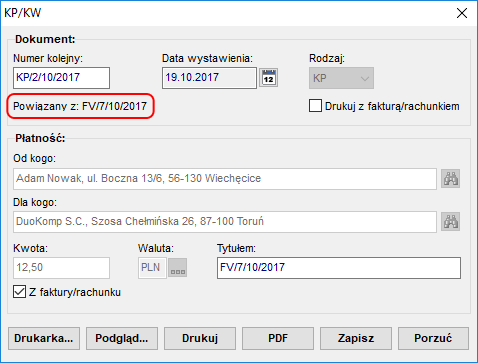Click into the Tytułem text field
This screenshot has width=478, height=363.
[339, 268]
